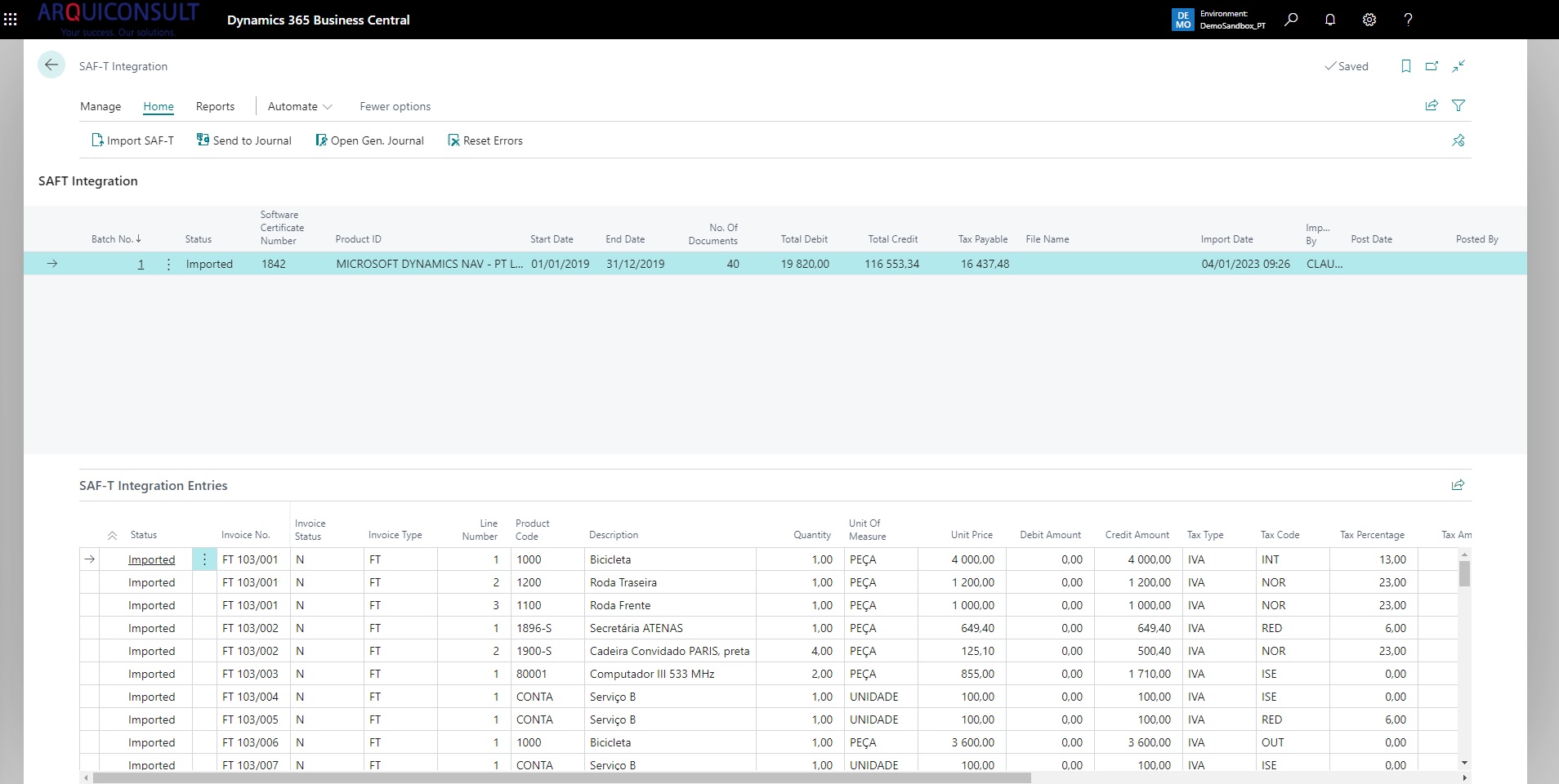Viewport: 1559px width, 784px height.
Task: Expand the Automate dropdown menu
Action: click(x=300, y=106)
